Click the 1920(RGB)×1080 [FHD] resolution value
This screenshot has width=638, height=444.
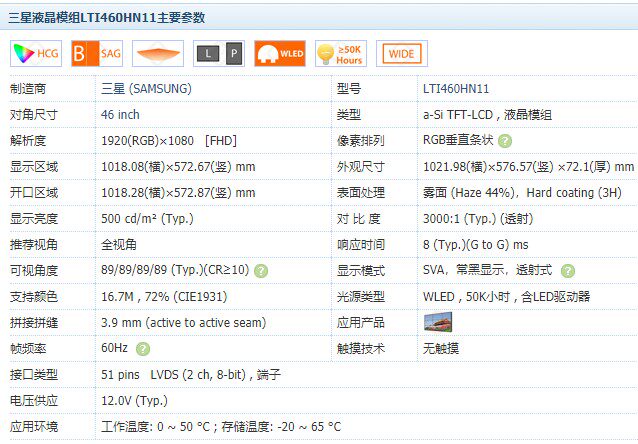pyautogui.click(x=169, y=140)
